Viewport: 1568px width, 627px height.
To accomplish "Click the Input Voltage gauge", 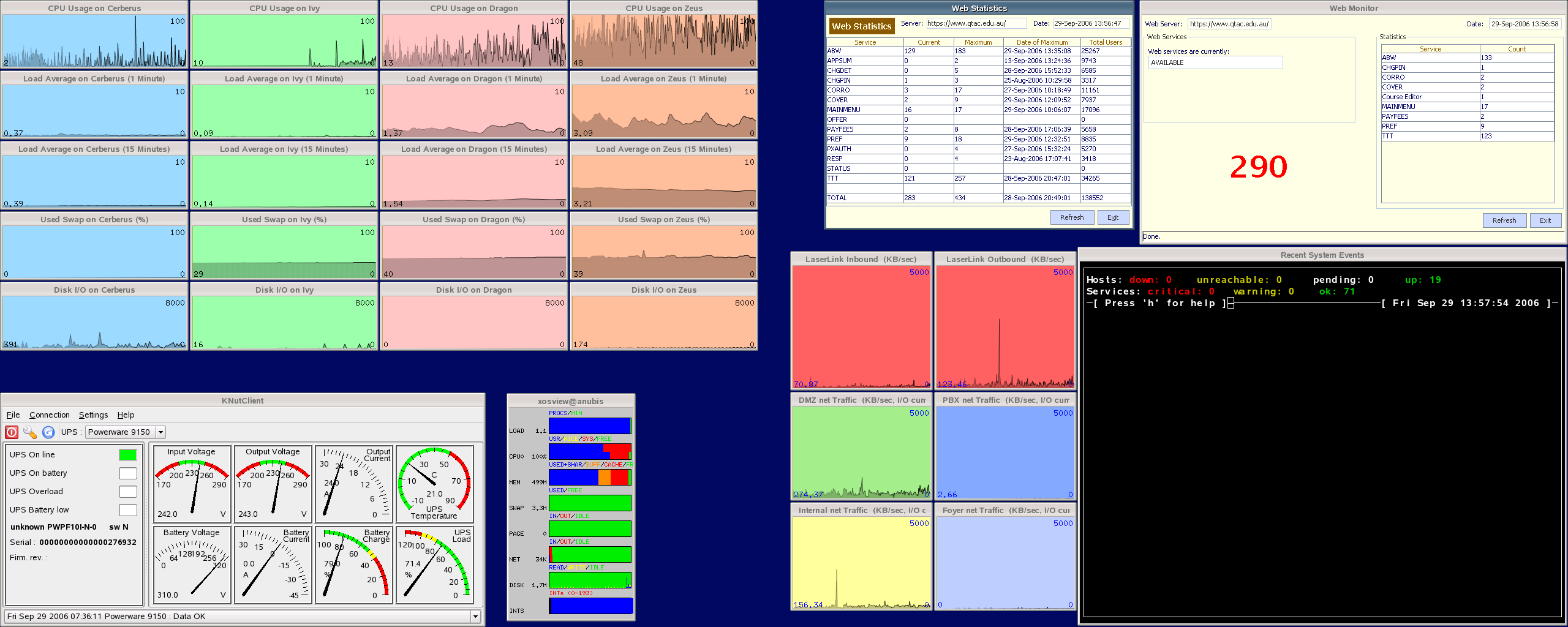I will (x=192, y=483).
